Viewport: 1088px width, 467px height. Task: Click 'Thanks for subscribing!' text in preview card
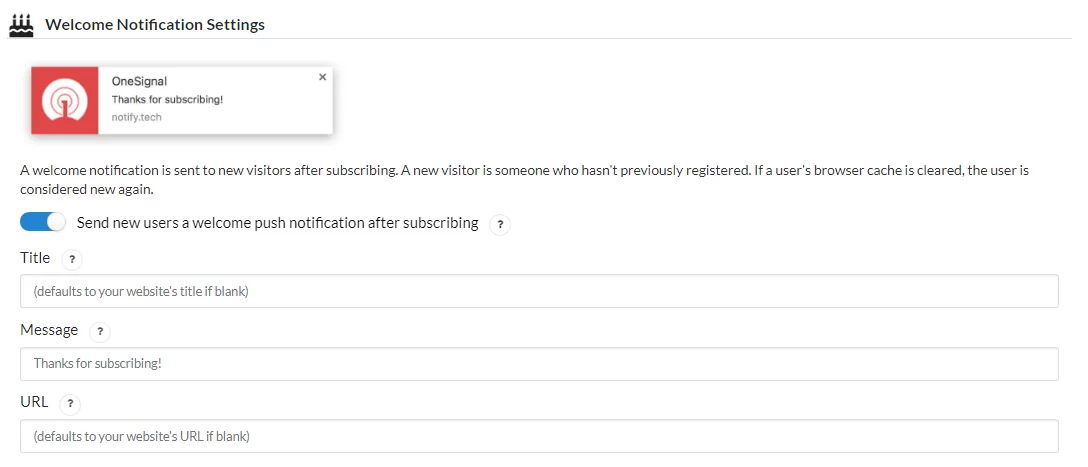[167, 99]
